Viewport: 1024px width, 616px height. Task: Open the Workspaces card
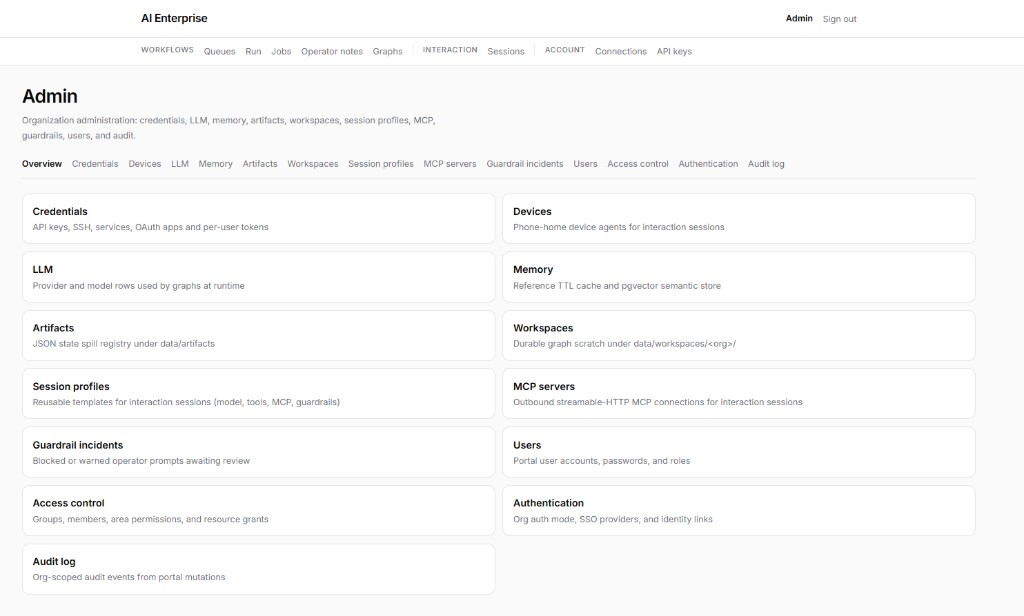click(x=739, y=335)
